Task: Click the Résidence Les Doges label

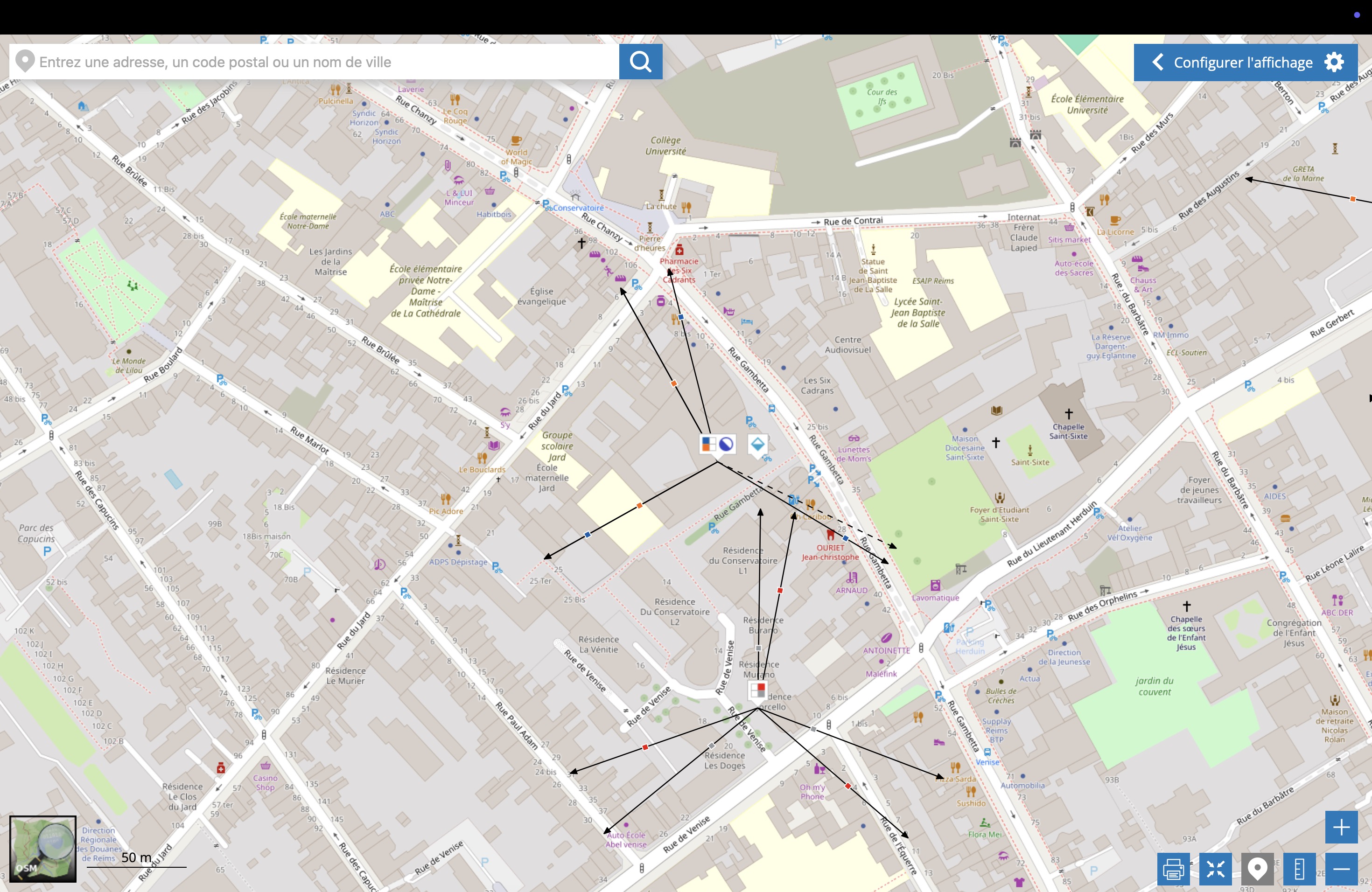Action: point(725,760)
